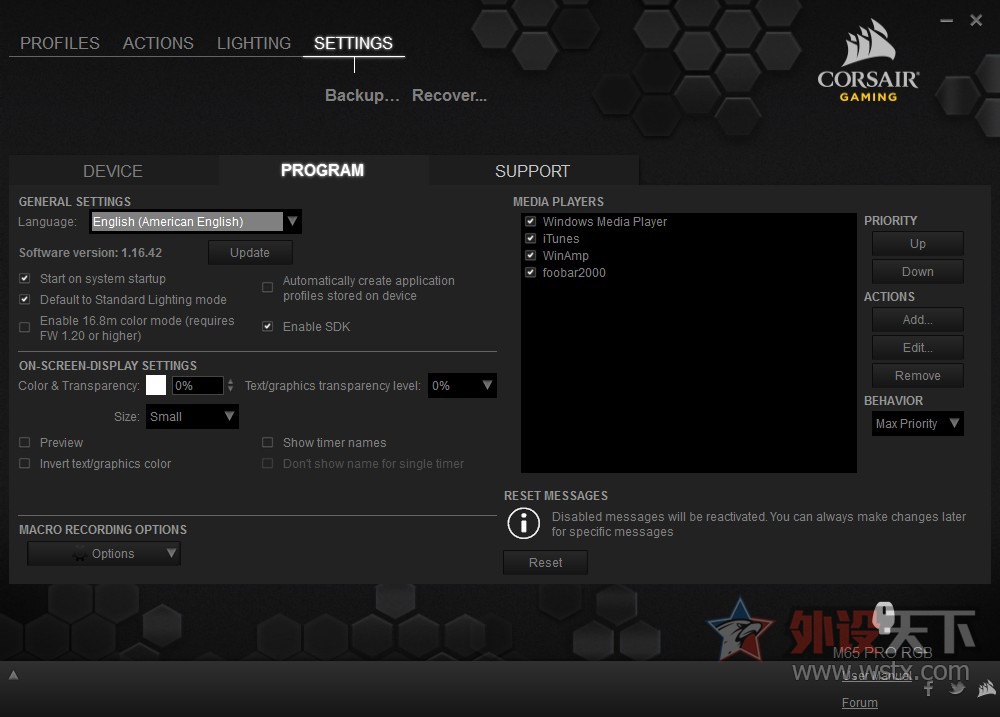
Task: Open the Max Priority behavior dropdown
Action: 917,424
